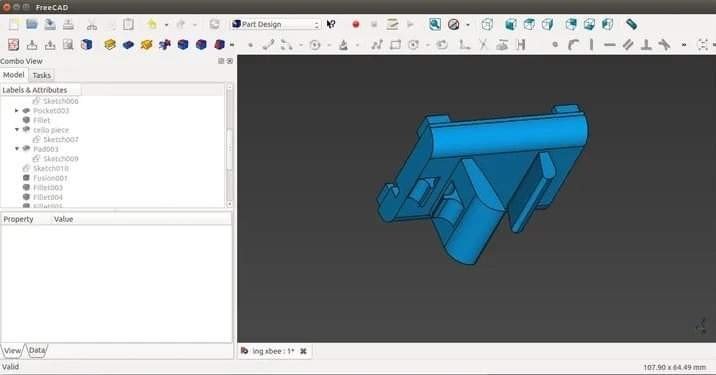The image size is (716, 375).
Task: Execute the macro with the play icon
Action: (411, 24)
